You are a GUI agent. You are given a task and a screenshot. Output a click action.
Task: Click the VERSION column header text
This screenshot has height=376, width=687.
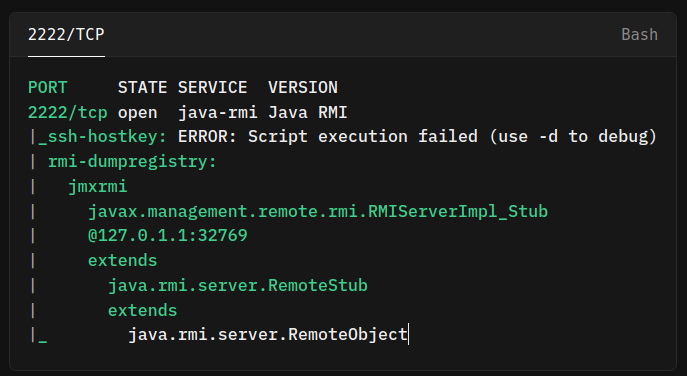point(303,87)
